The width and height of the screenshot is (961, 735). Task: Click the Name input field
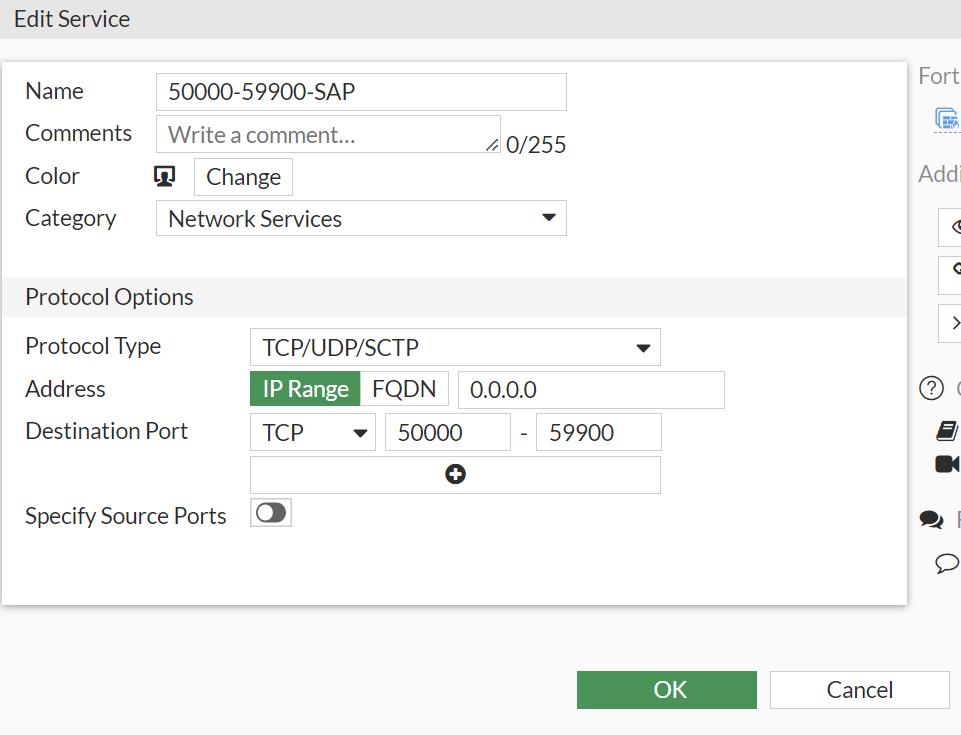(x=361, y=92)
